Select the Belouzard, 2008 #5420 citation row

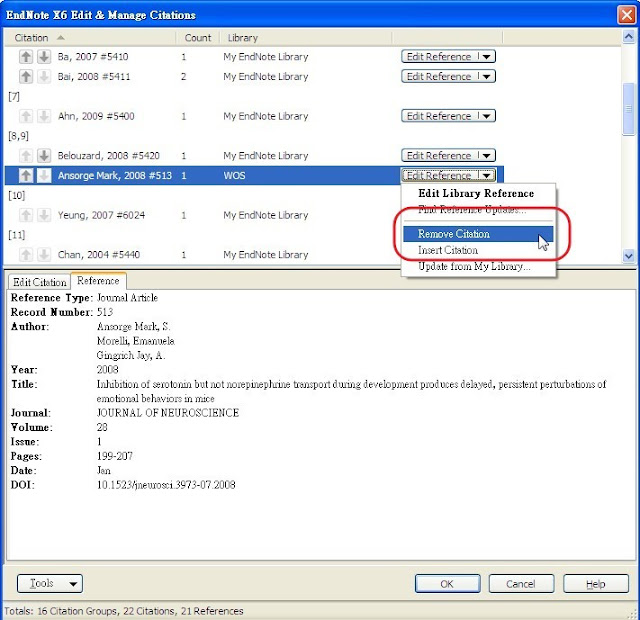click(x=254, y=156)
